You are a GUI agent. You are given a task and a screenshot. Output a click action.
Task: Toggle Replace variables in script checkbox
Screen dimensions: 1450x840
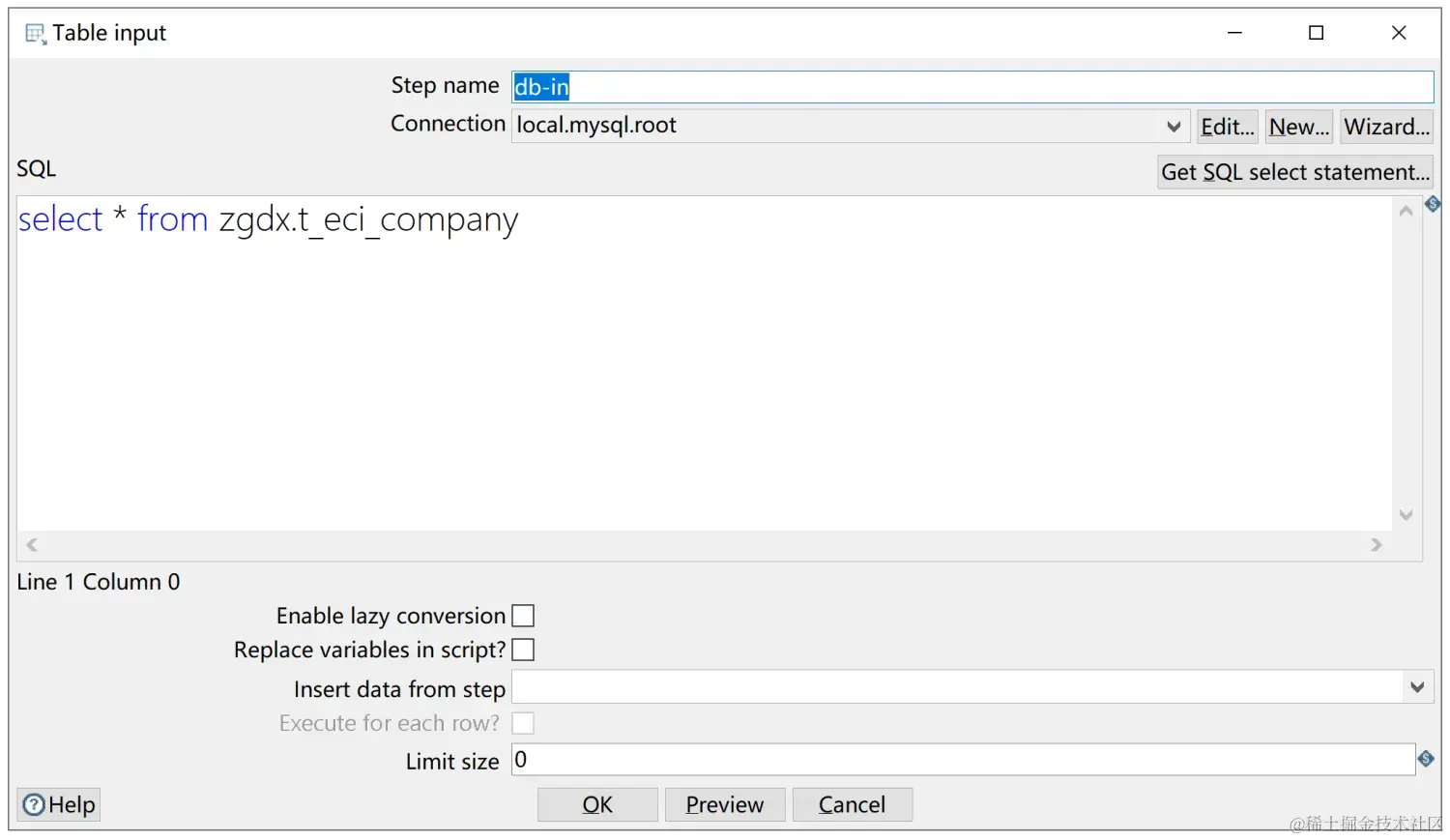point(523,650)
